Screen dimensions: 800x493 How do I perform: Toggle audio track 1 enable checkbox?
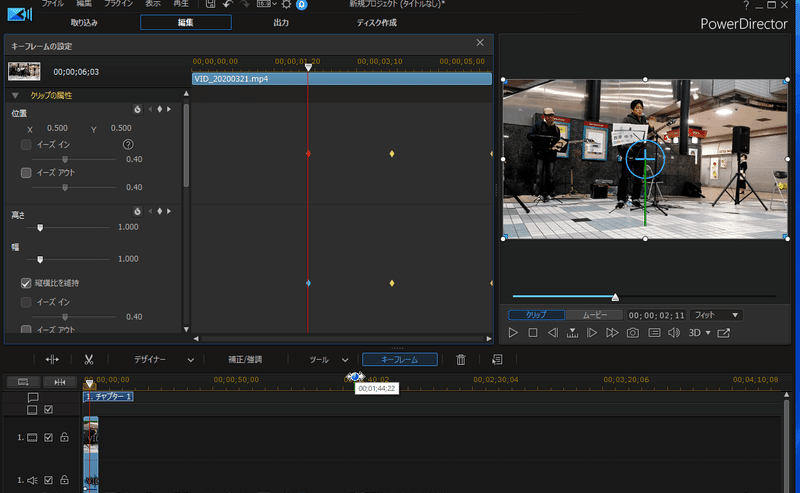pyautogui.click(x=48, y=480)
